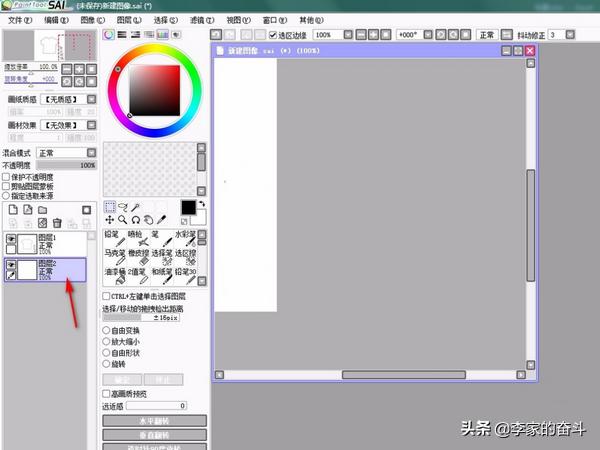The height and width of the screenshot is (450, 600).
Task: Click the 垂直翻转 button
Action: (x=155, y=435)
